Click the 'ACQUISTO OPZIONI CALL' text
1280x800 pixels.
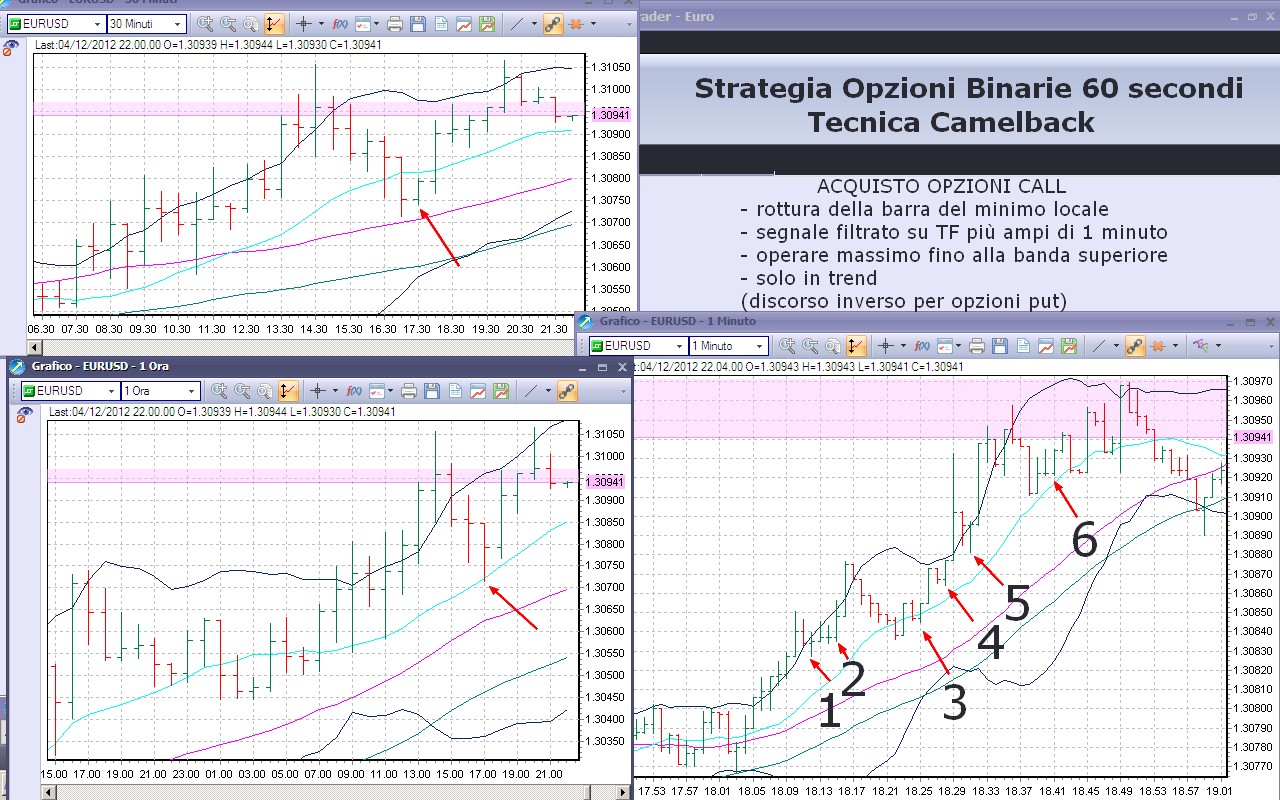[942, 187]
